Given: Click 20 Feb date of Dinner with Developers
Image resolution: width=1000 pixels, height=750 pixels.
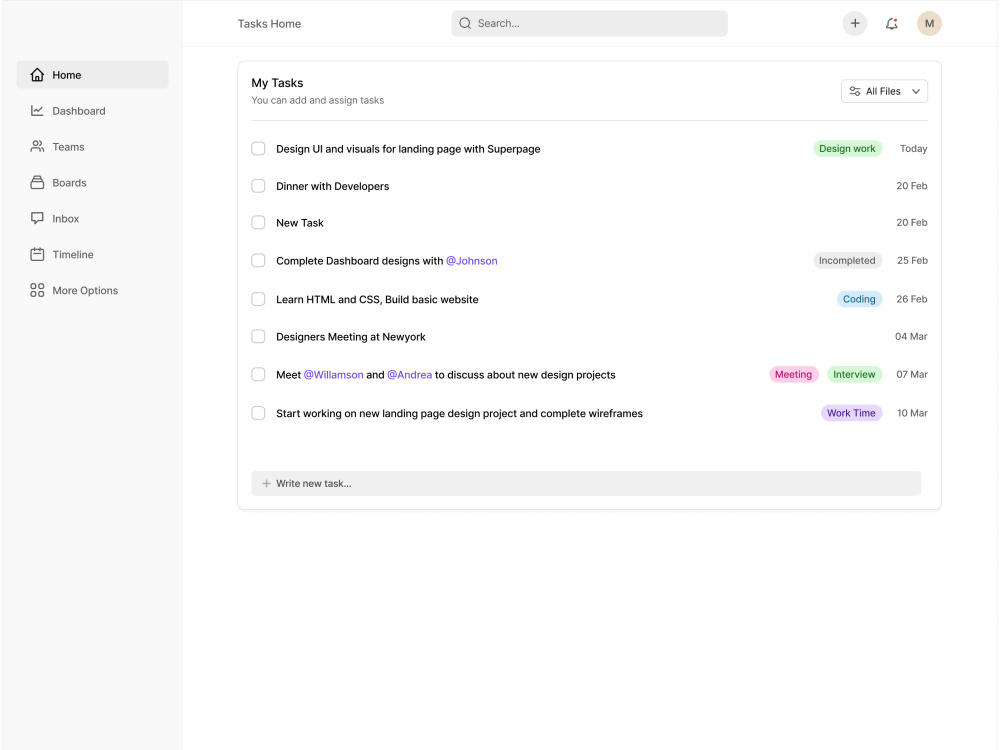Looking at the screenshot, I should [911, 186].
